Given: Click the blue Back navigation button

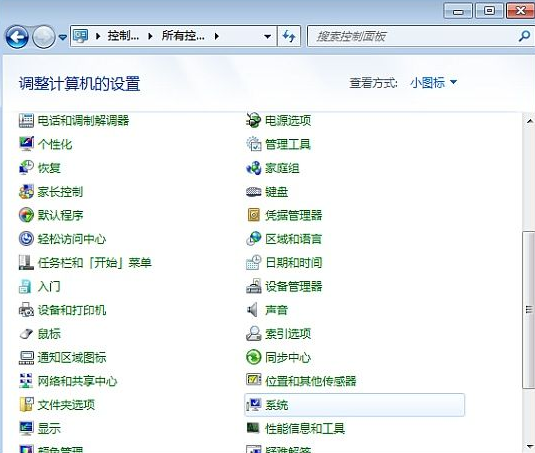Looking at the screenshot, I should [17, 37].
